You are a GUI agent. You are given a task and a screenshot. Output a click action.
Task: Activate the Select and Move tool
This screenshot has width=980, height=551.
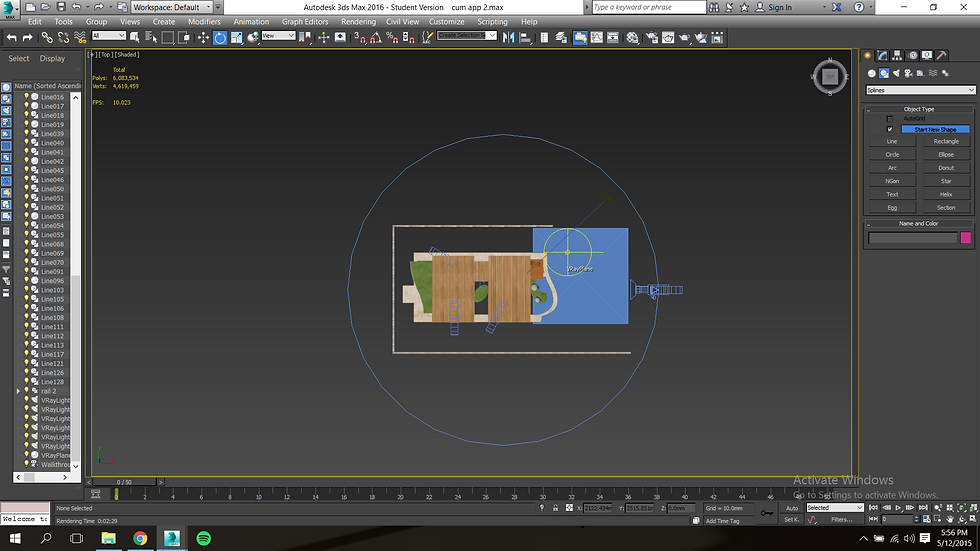(x=203, y=37)
